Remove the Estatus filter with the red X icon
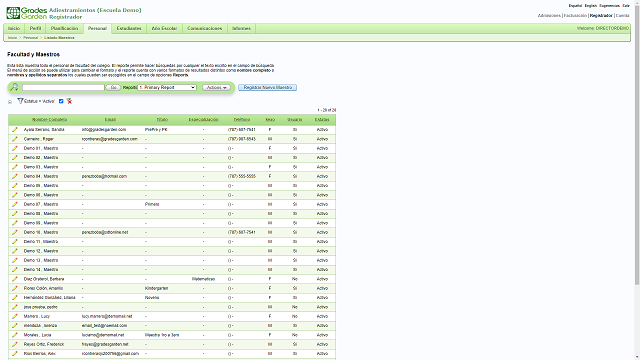The image size is (640, 360). pyautogui.click(x=69, y=101)
